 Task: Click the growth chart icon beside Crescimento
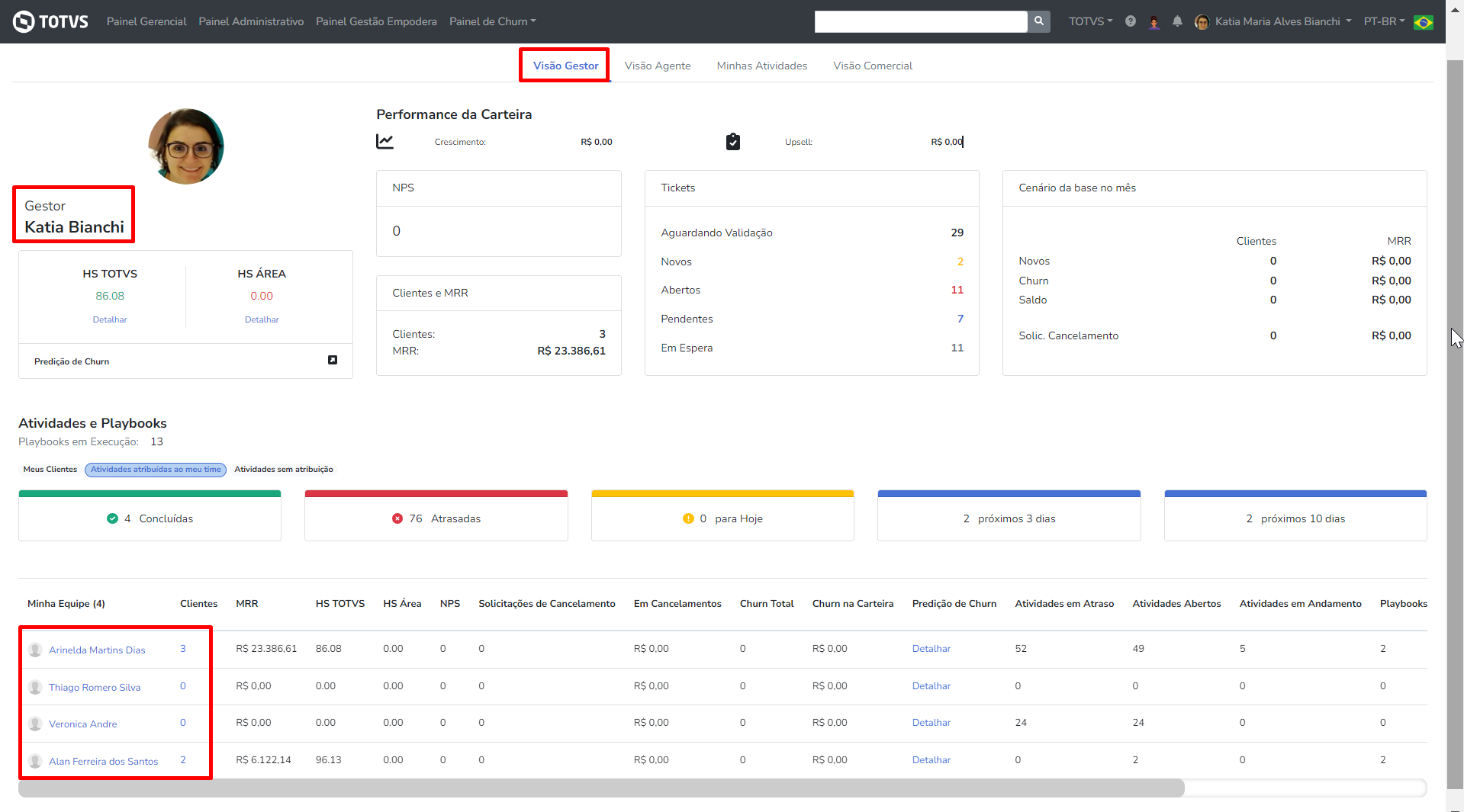(x=385, y=142)
